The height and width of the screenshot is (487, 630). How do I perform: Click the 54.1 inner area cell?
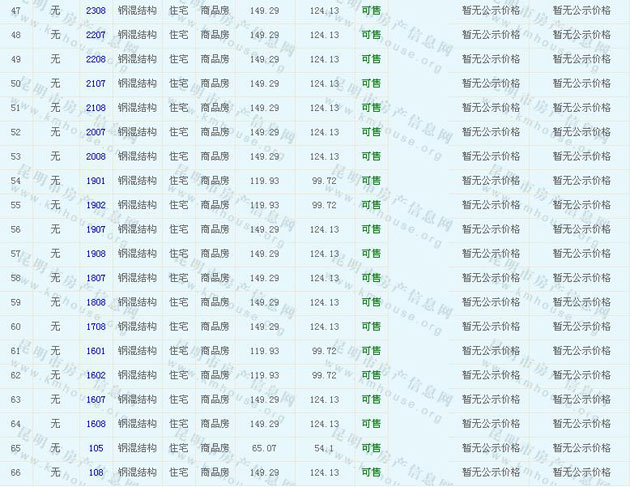pyautogui.click(x=324, y=448)
